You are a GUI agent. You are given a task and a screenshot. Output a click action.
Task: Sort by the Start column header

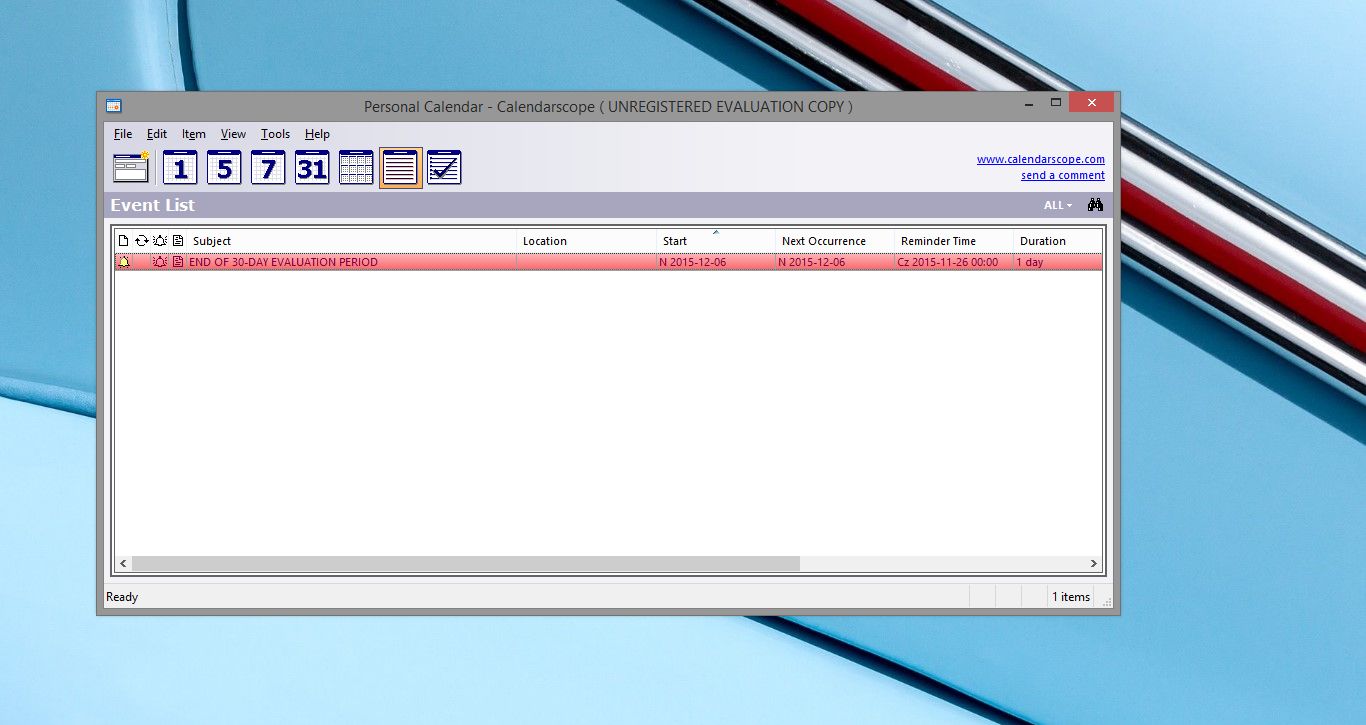(716, 241)
